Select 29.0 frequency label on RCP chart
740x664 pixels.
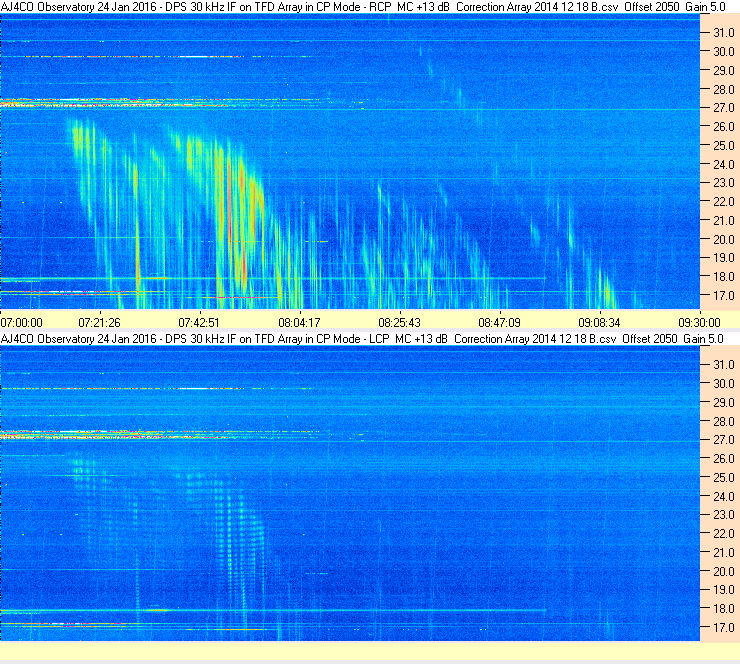(x=724, y=71)
